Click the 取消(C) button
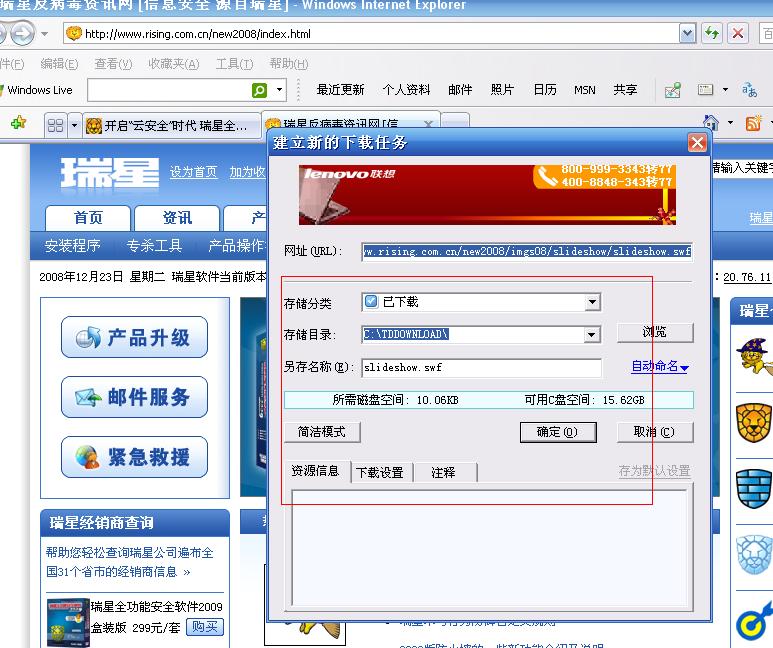The image size is (773, 648). (654, 432)
